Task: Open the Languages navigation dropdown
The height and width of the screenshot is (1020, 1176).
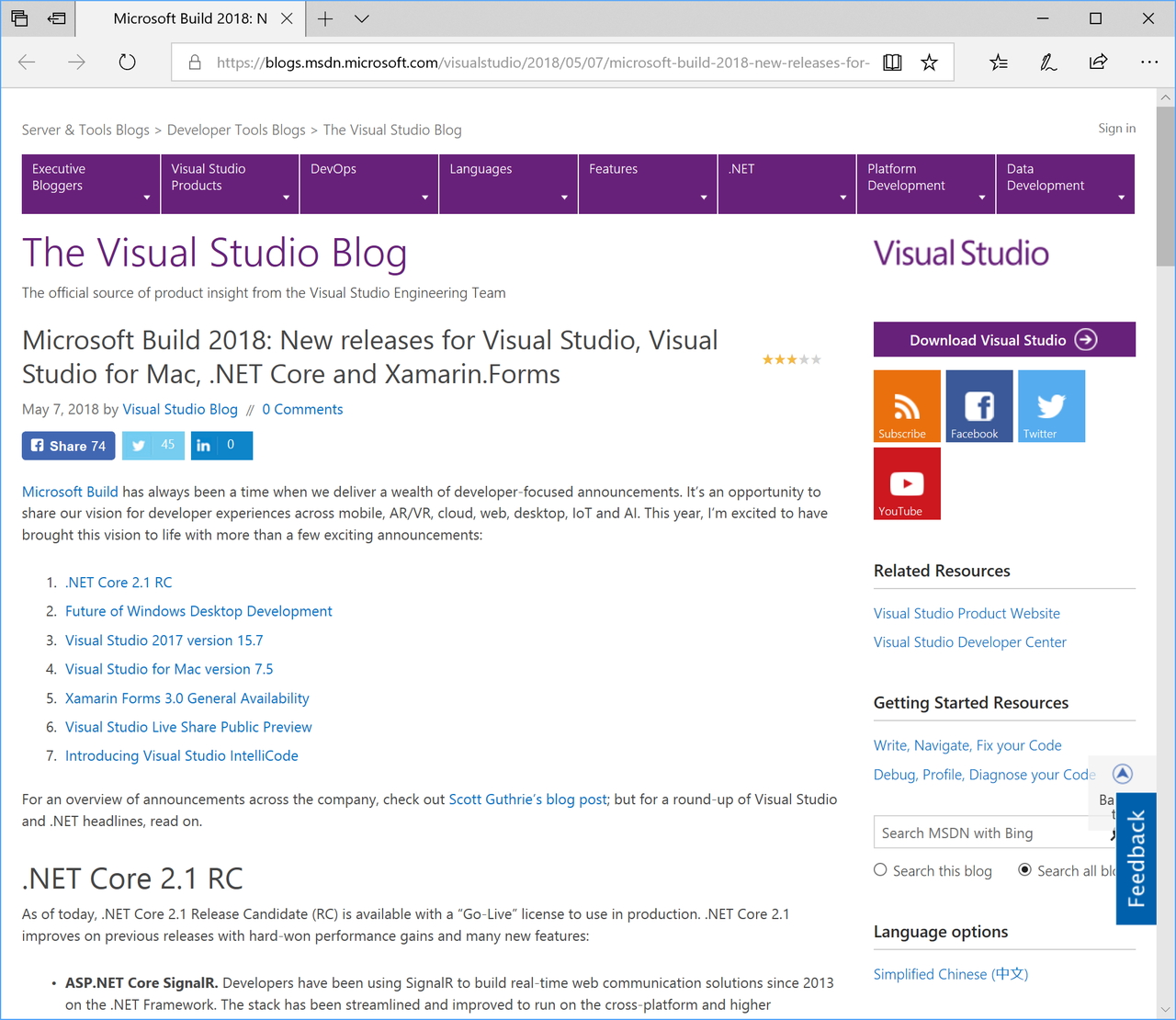Action: click(507, 184)
